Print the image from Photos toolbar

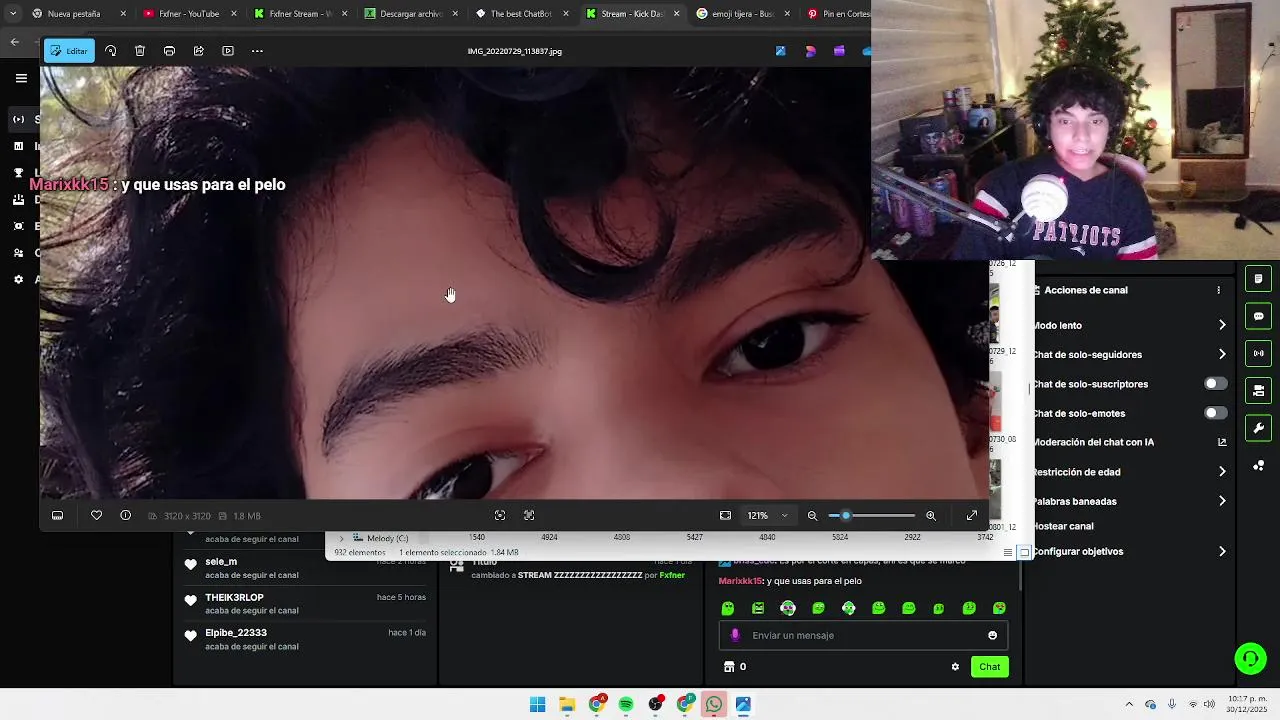point(169,51)
